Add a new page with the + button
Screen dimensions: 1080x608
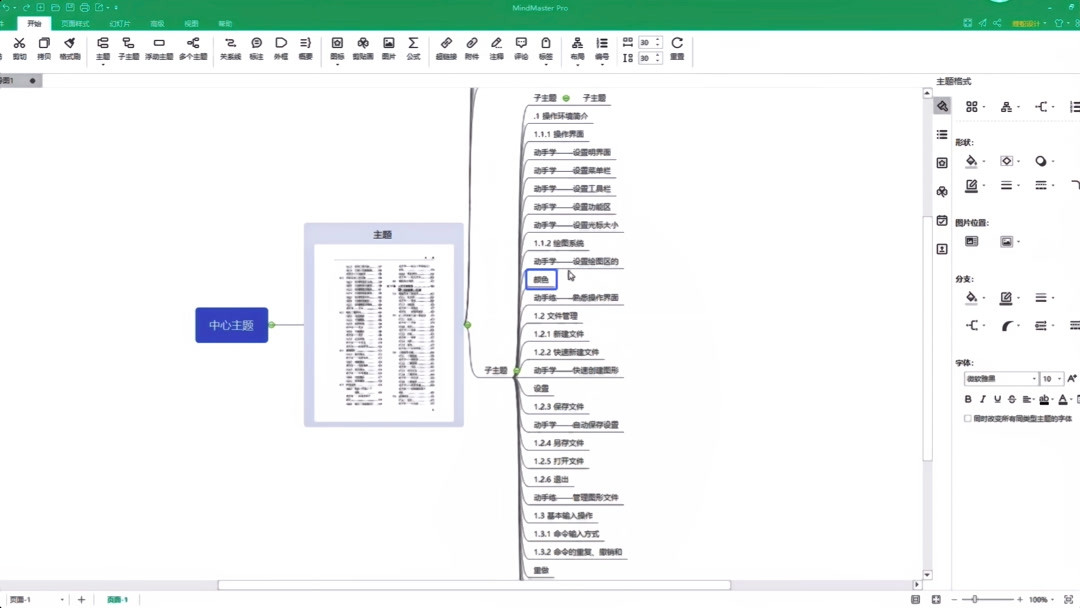point(81,599)
